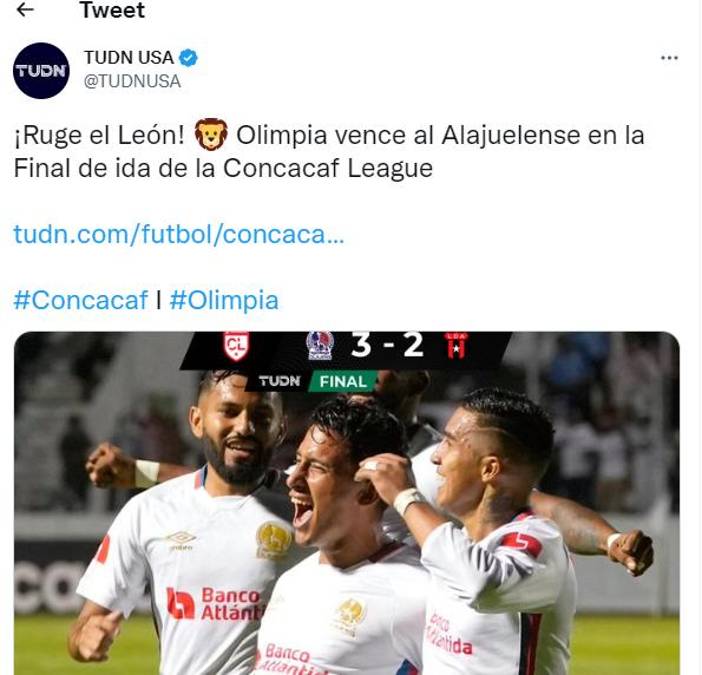The height and width of the screenshot is (675, 702).
Task: Click the blue verified badge
Action: coord(188,58)
